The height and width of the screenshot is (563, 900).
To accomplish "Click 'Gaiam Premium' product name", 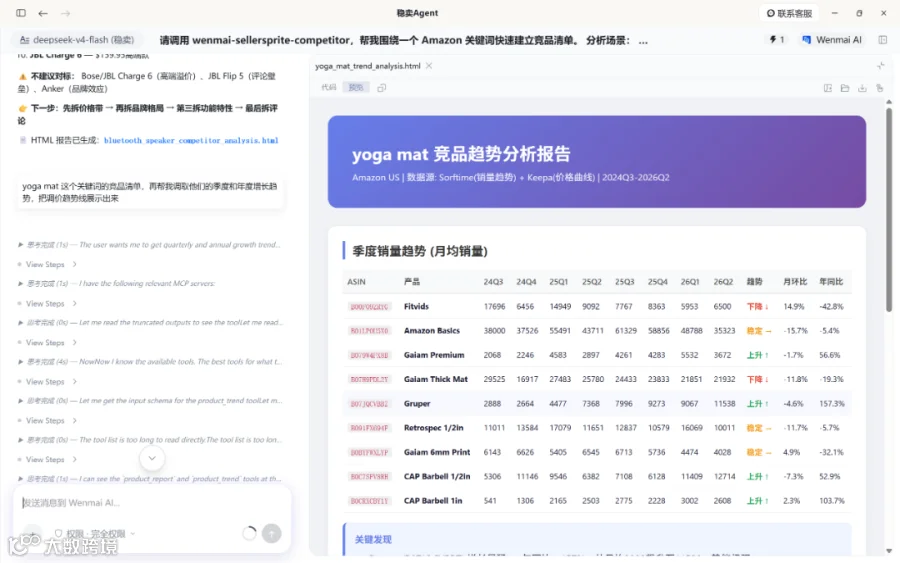I will 434,355.
